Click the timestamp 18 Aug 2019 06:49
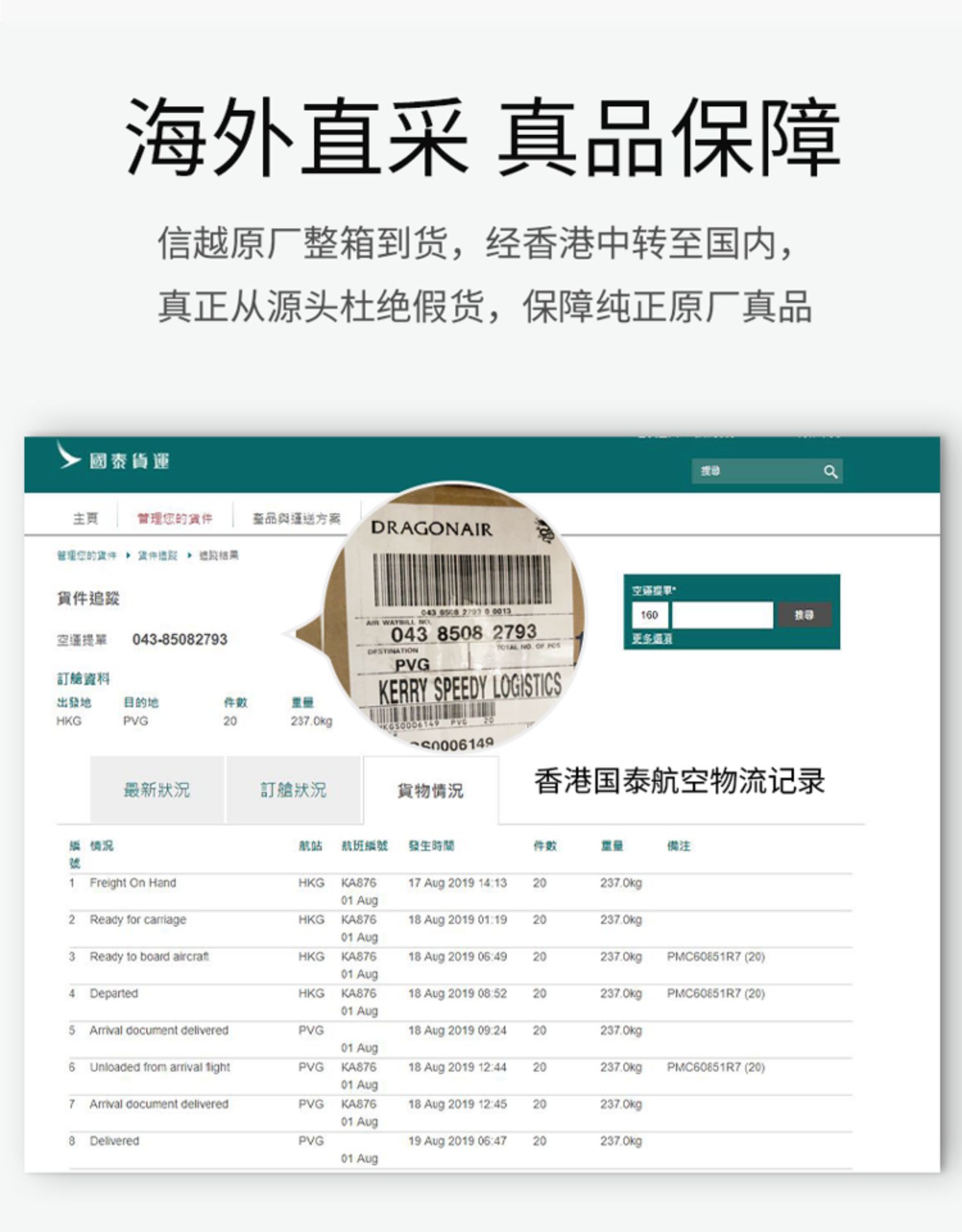This screenshot has height=1232, width=962. pos(457,957)
